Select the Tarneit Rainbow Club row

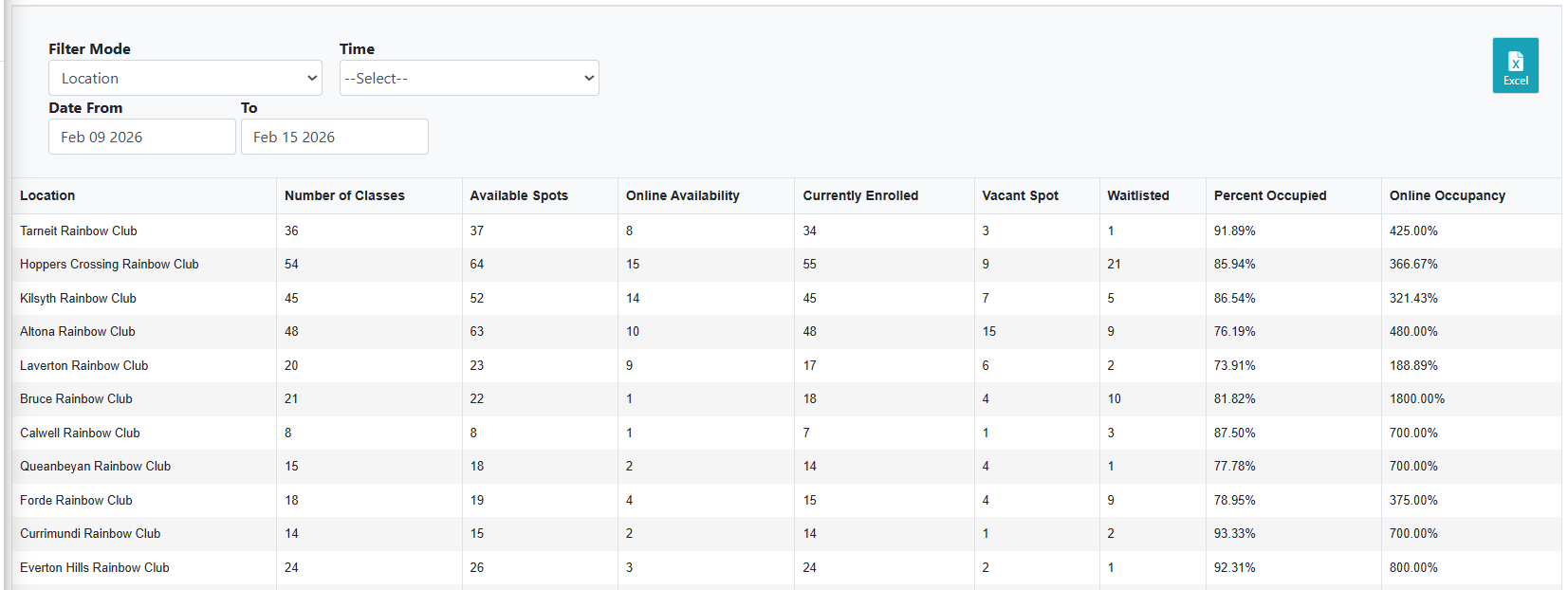tap(79, 230)
